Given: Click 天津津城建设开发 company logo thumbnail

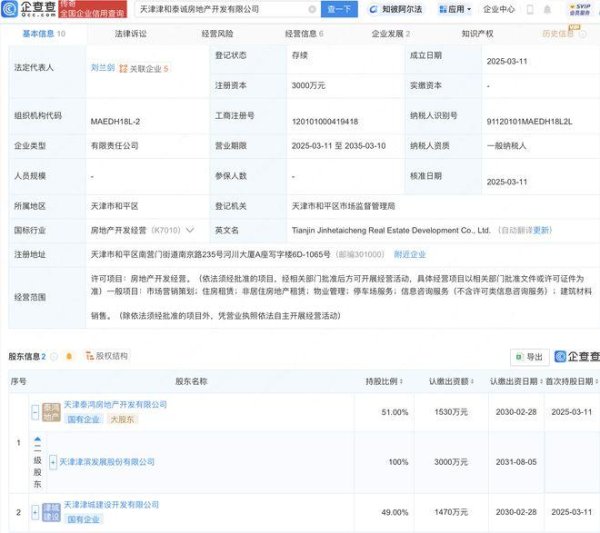Looking at the screenshot, I should pos(51,512).
